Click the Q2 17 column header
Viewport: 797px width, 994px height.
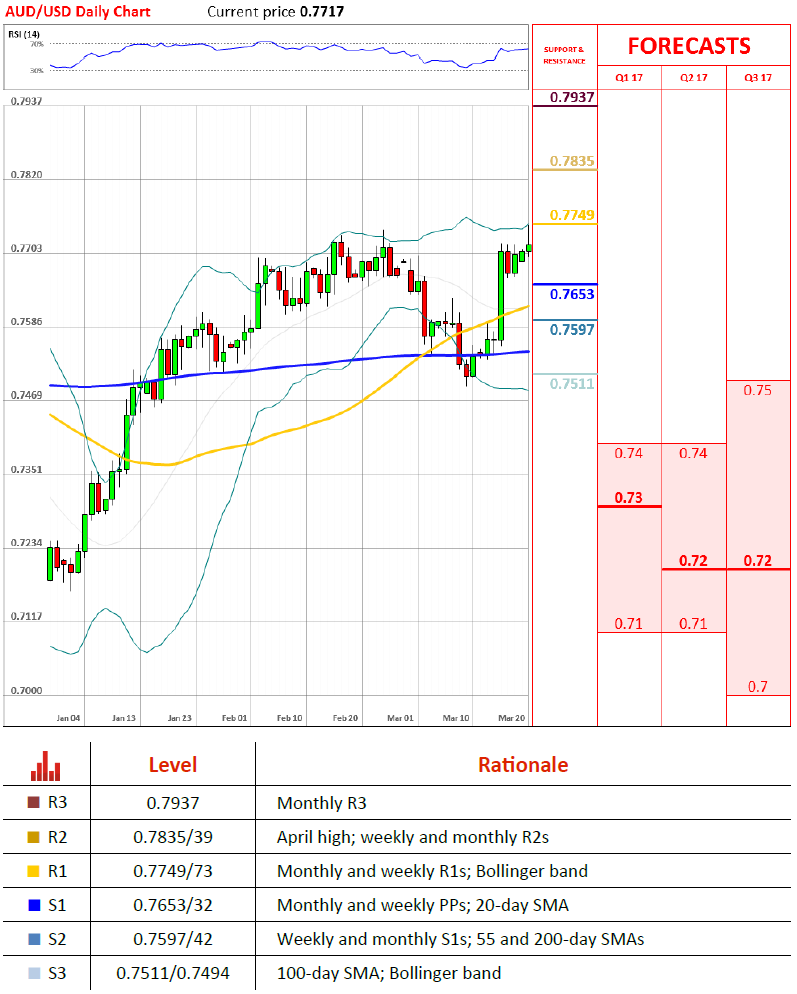coord(694,77)
